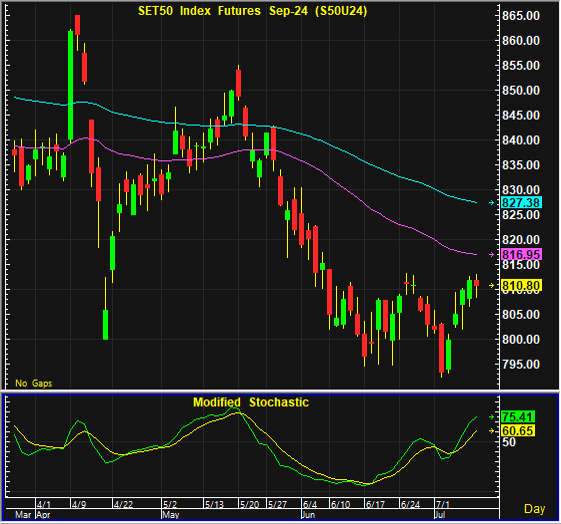
Task: Click the Day timeframe label
Action: (535, 509)
